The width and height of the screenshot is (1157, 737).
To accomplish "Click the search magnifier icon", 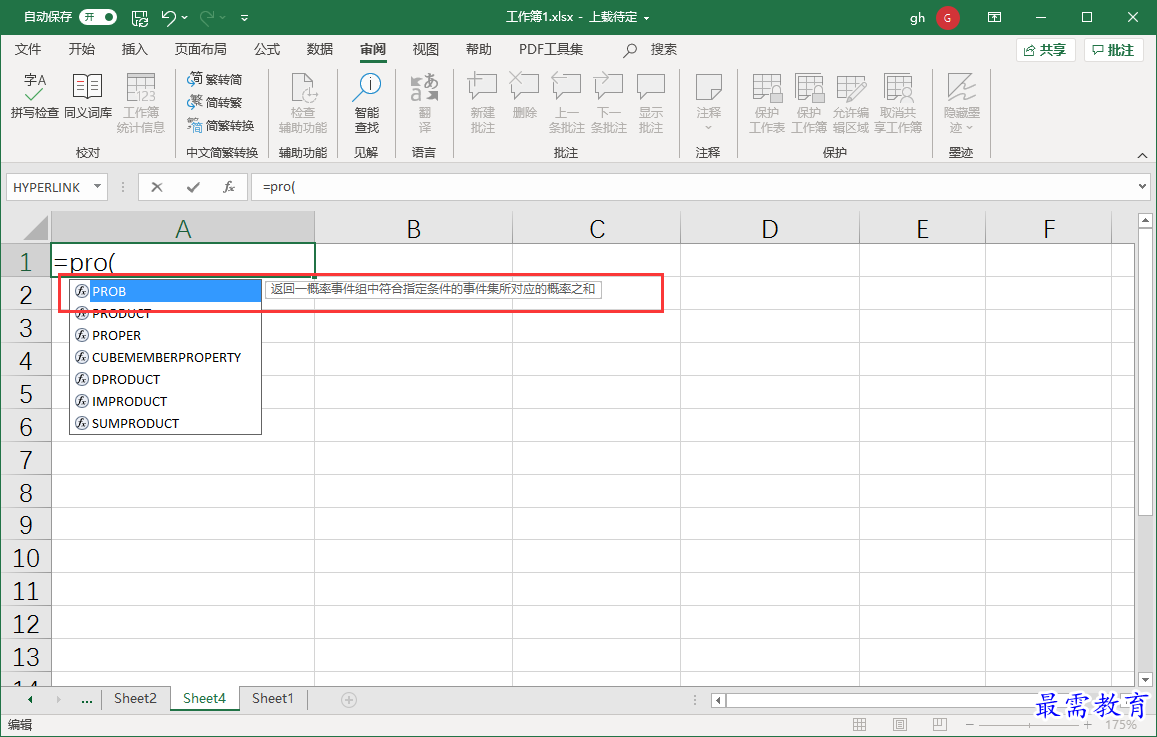I will 630,50.
